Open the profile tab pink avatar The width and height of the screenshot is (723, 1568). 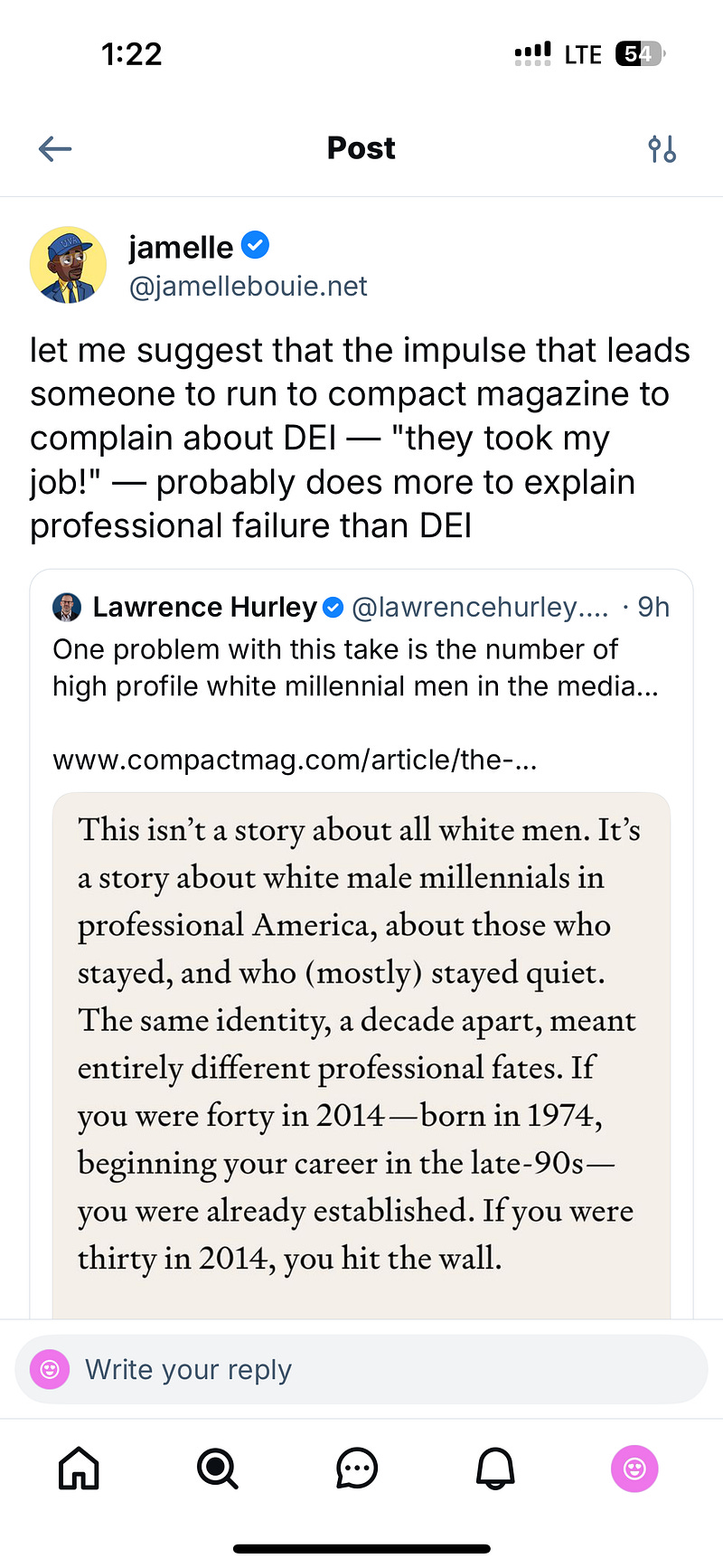coord(634,1469)
